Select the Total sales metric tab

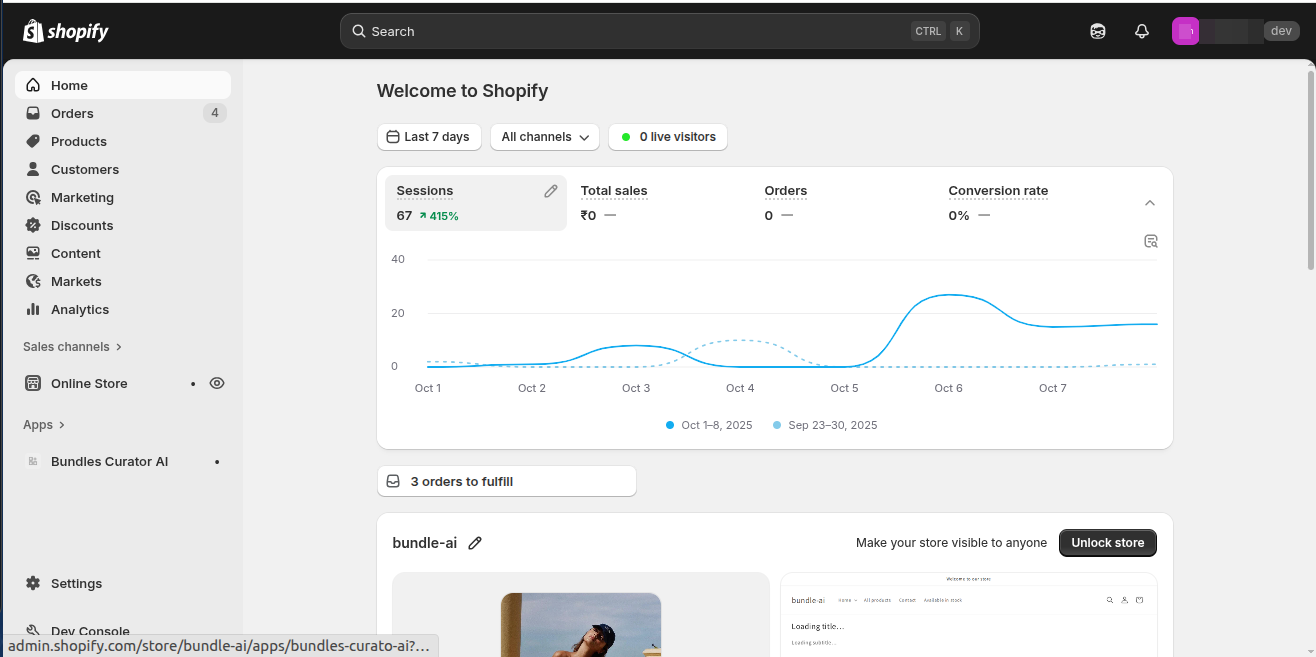click(614, 191)
